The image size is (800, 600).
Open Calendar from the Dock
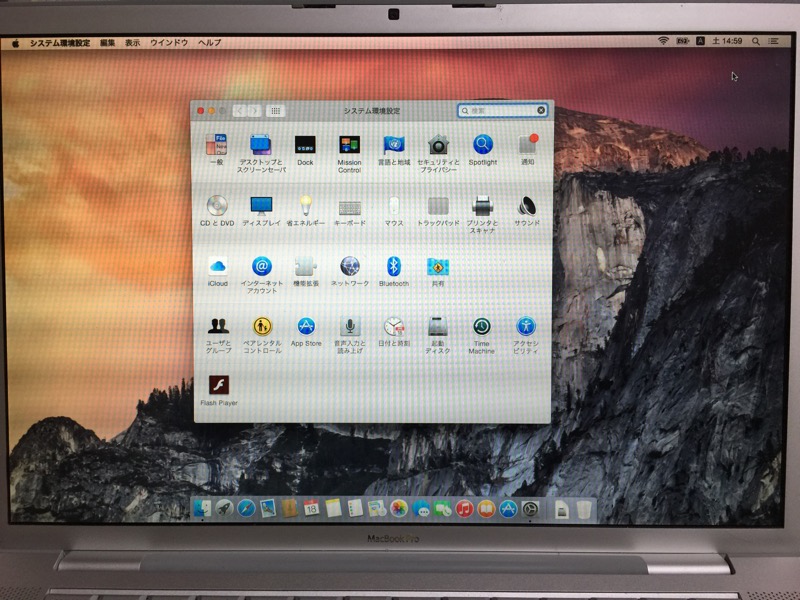point(311,509)
